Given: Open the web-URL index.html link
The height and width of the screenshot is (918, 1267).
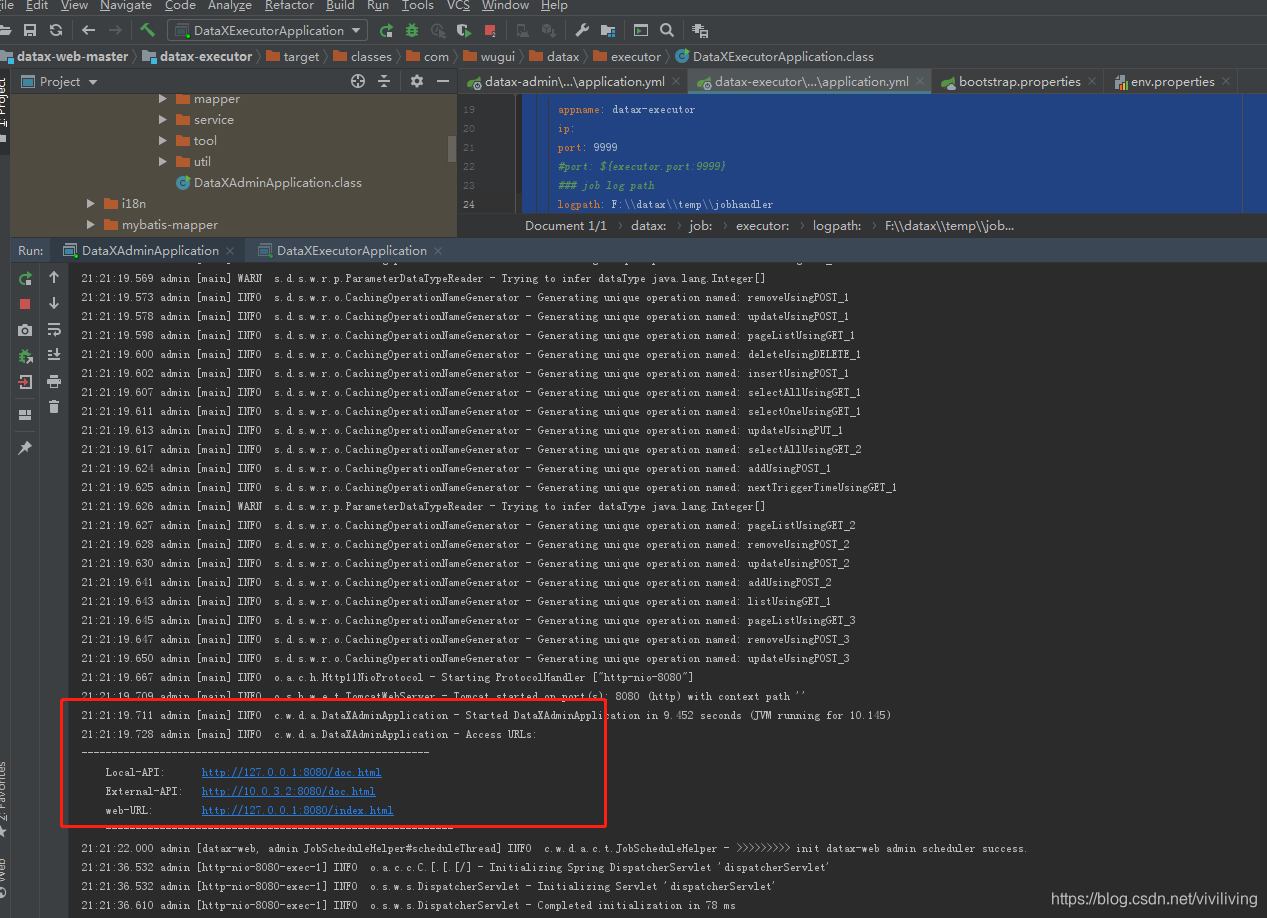Looking at the screenshot, I should pos(295,810).
